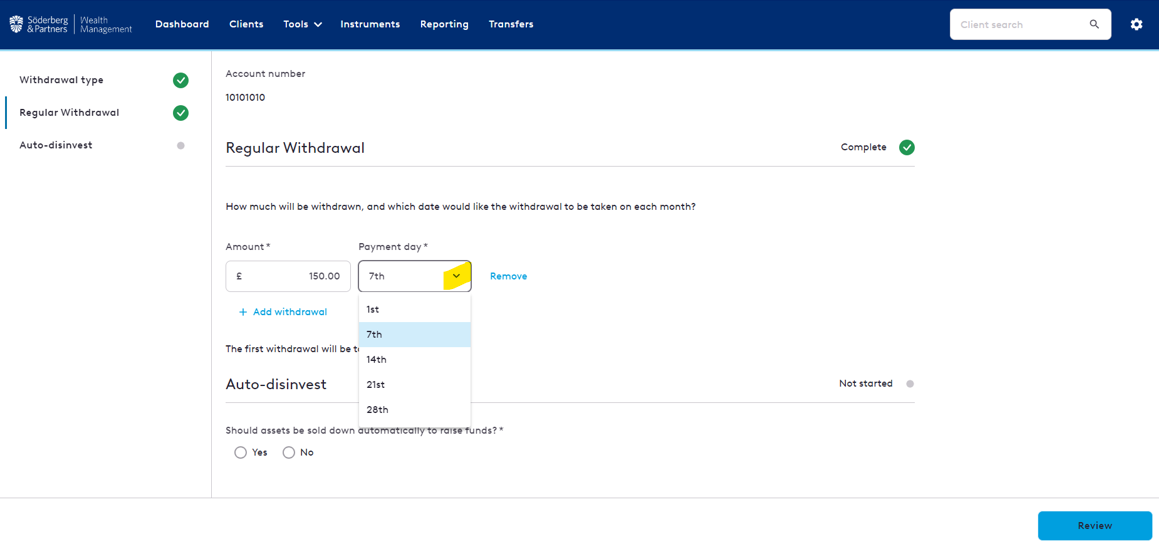Screen dimensions: 1159x544
Task: Choose 1st from the payment day list
Action: [x=415, y=310]
